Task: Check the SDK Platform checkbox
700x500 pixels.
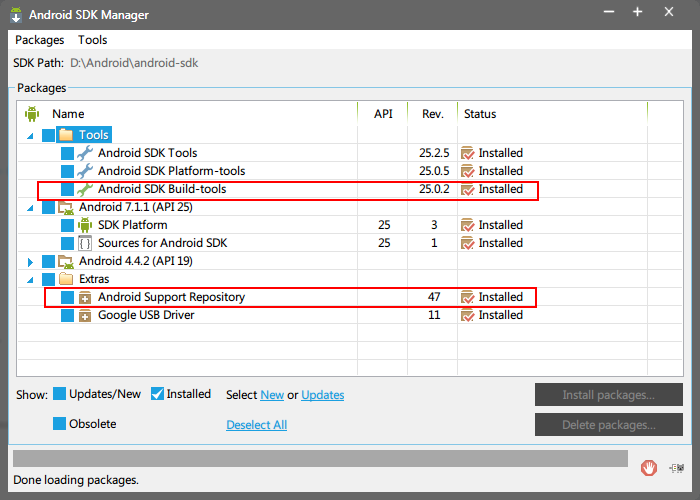Action: [67, 225]
